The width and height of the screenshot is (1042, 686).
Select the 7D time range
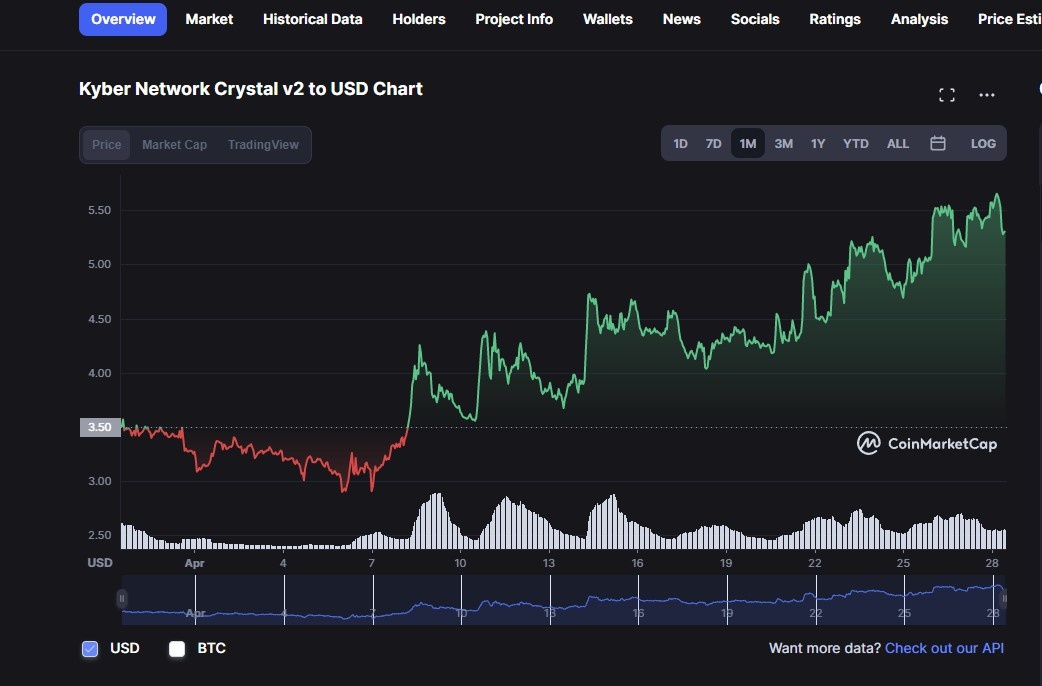(x=713, y=143)
